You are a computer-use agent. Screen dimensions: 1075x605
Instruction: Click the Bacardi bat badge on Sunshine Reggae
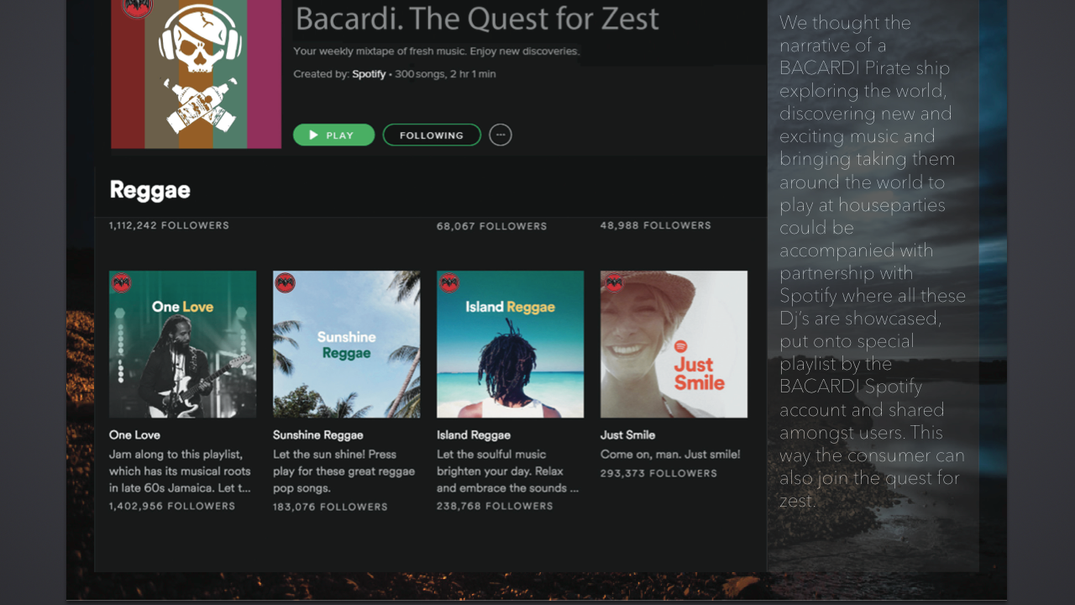pos(285,283)
